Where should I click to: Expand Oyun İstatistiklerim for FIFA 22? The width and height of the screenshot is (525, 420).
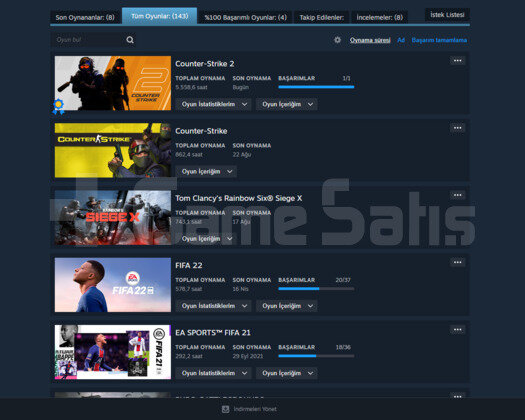pos(213,306)
